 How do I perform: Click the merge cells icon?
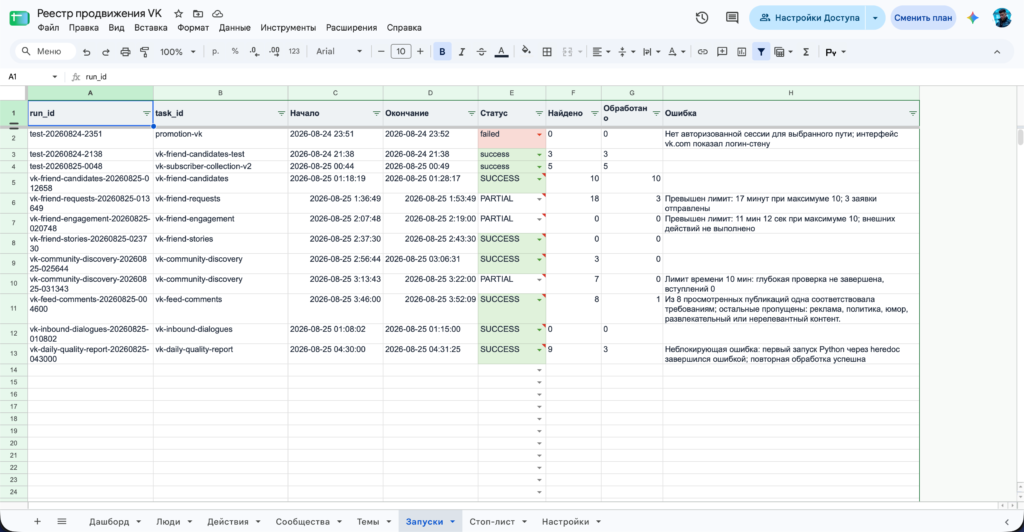[x=568, y=52]
